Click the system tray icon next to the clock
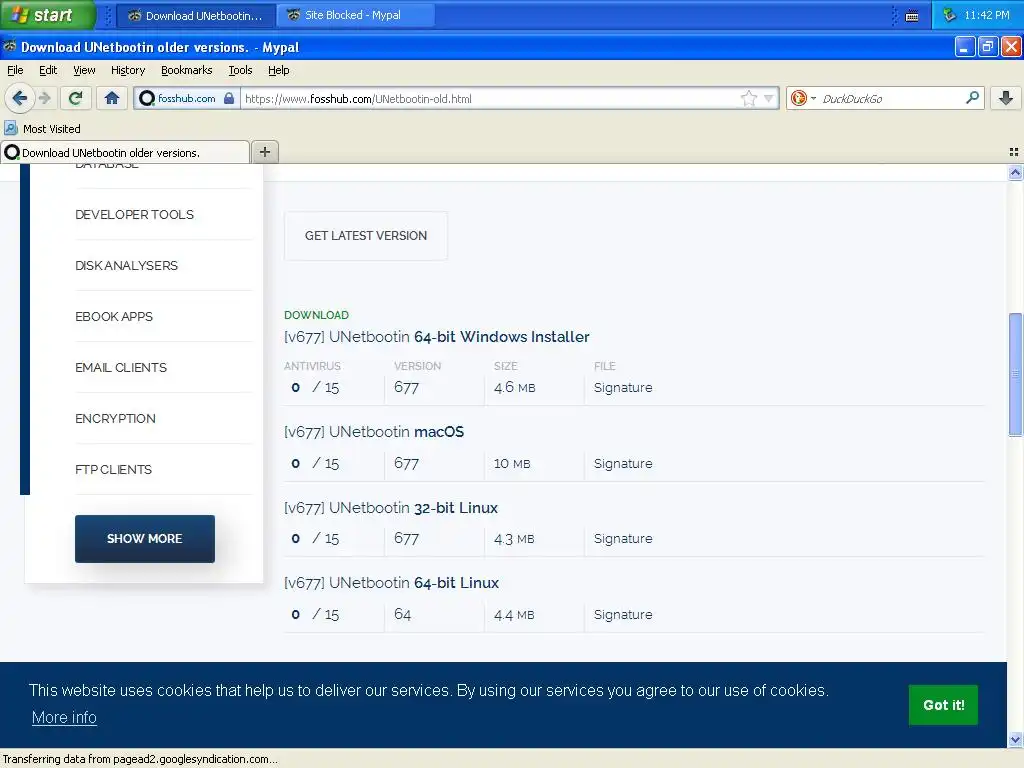The height and width of the screenshot is (768, 1024). click(950, 14)
